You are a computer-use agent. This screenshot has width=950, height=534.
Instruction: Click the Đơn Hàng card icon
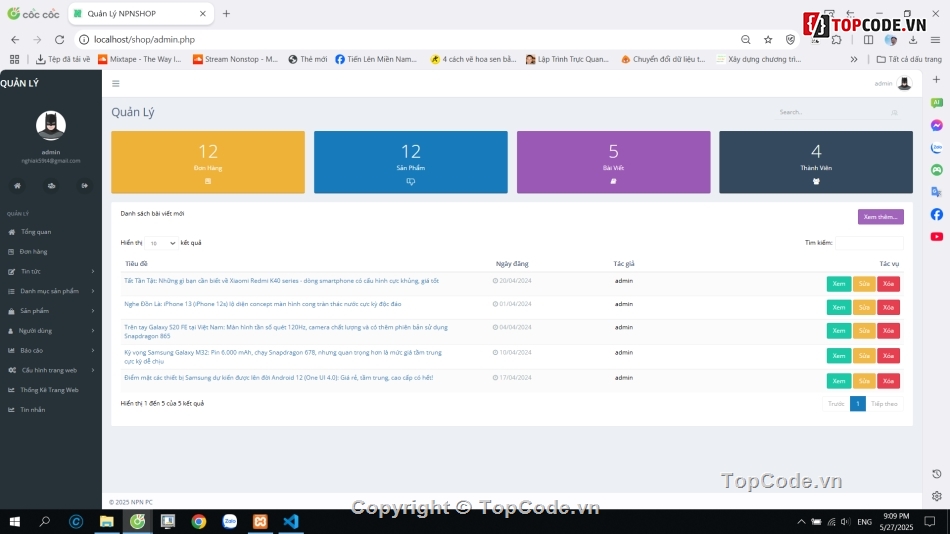tap(208, 181)
